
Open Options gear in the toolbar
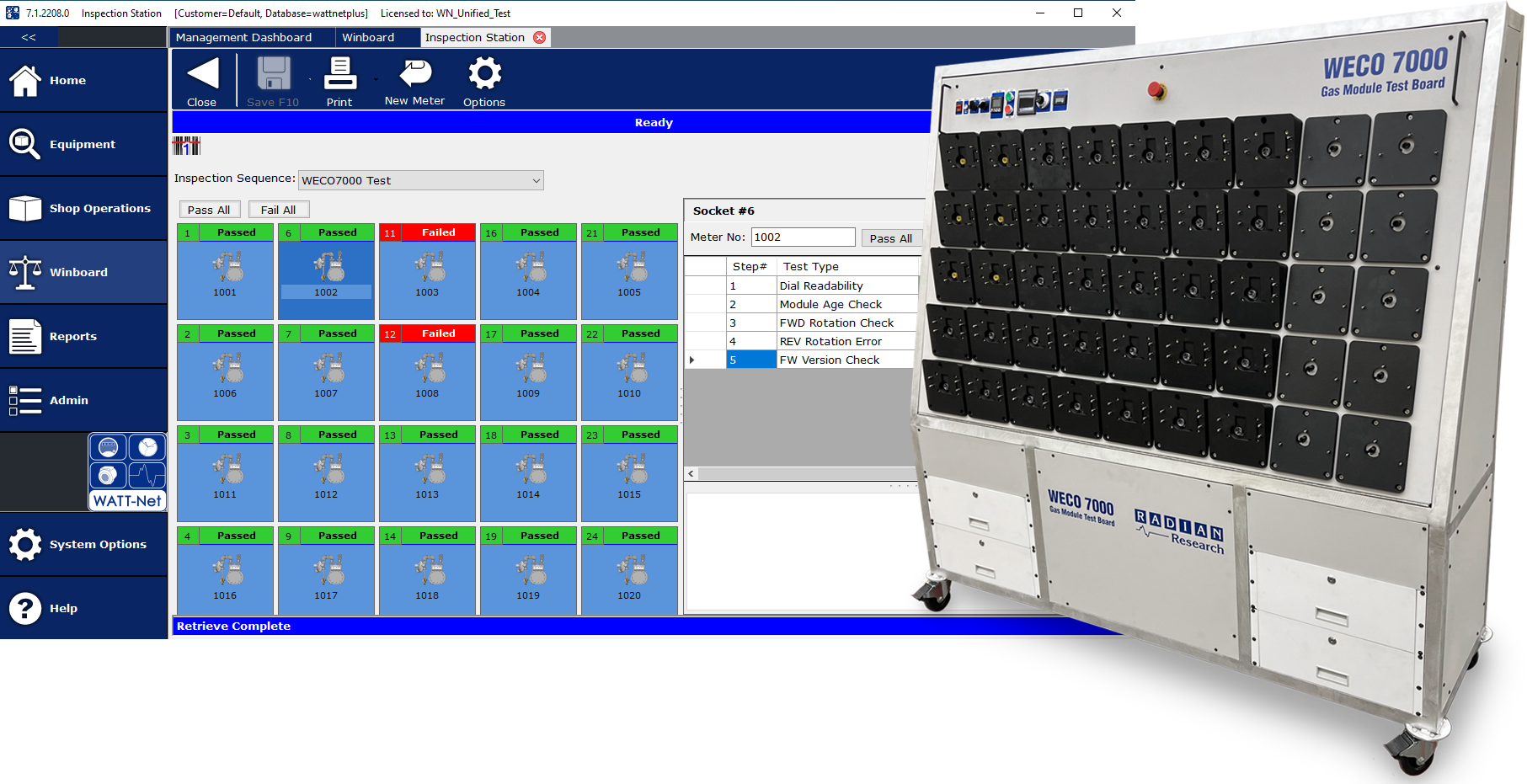point(484,74)
